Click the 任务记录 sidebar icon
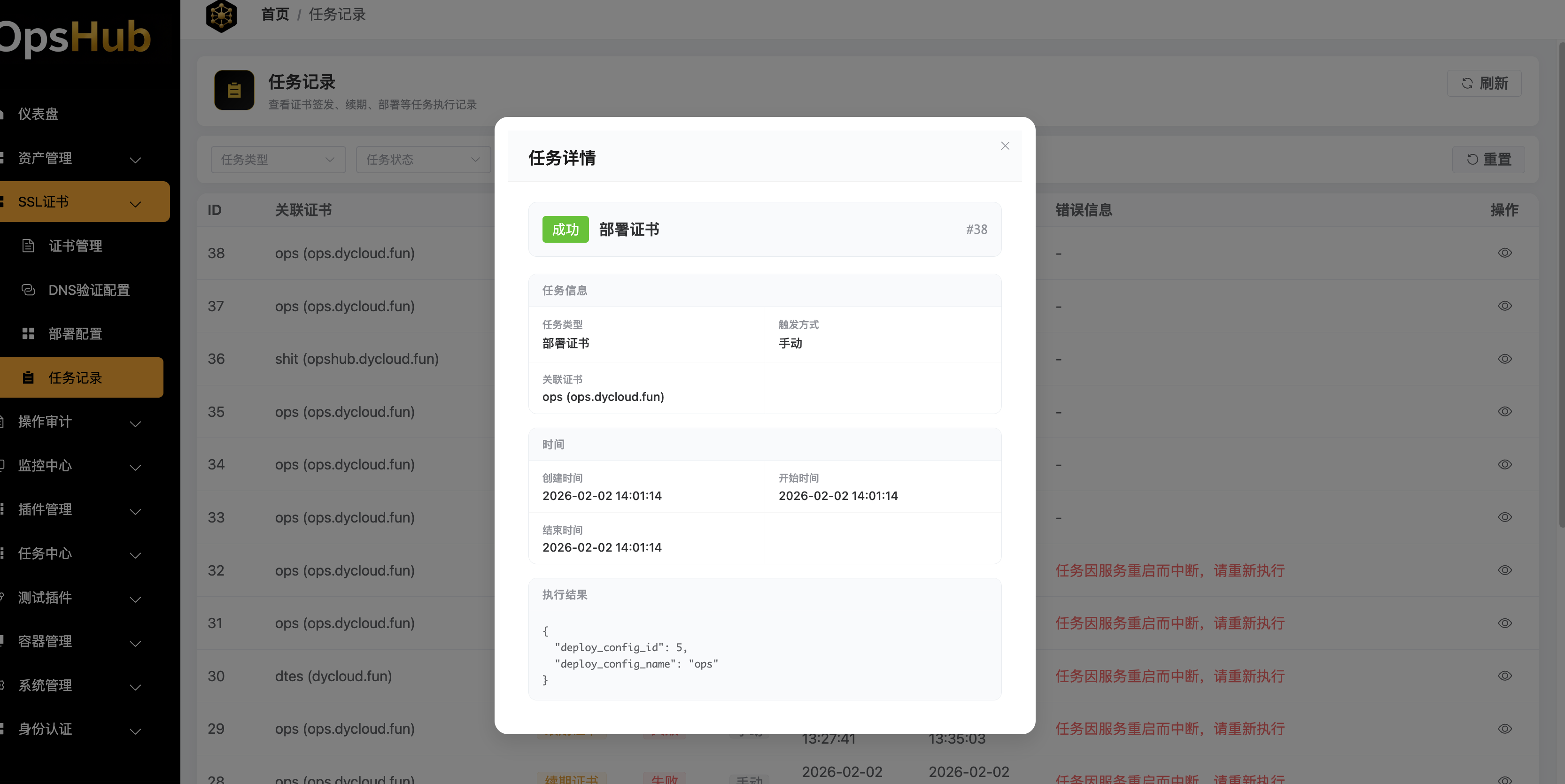 [28, 377]
